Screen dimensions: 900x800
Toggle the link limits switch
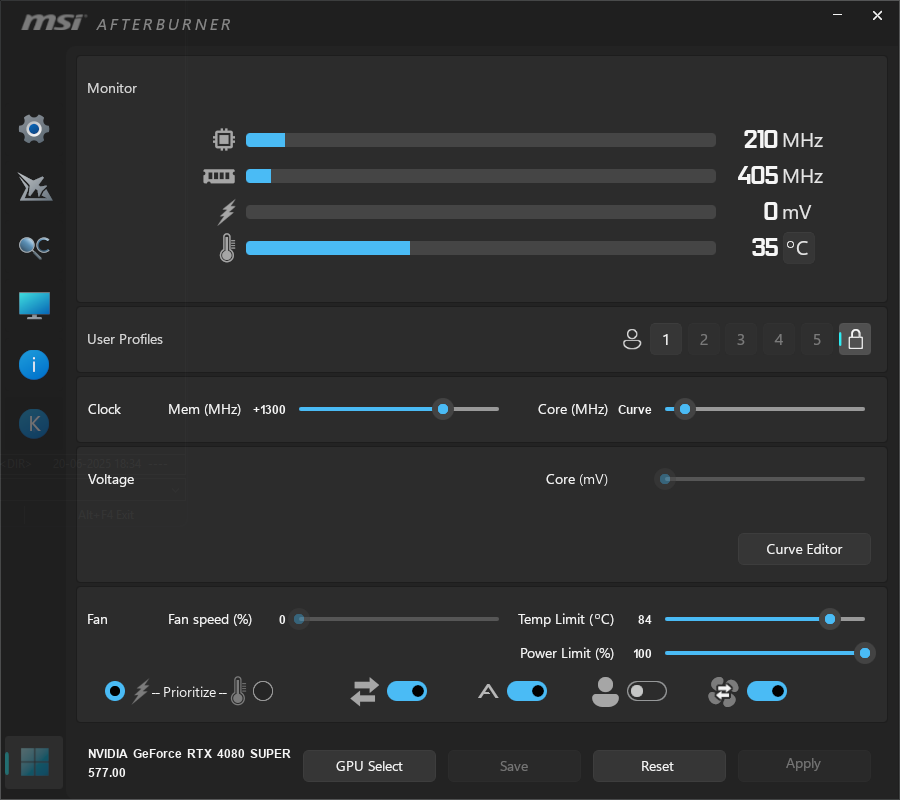coord(407,692)
